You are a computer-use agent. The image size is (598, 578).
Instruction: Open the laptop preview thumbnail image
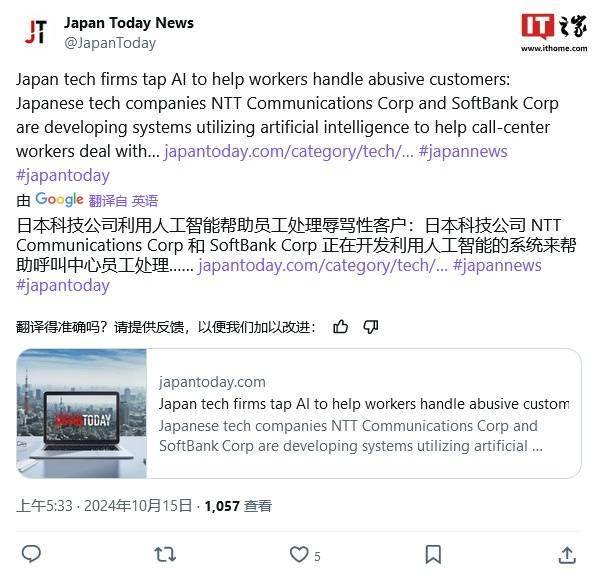82,413
